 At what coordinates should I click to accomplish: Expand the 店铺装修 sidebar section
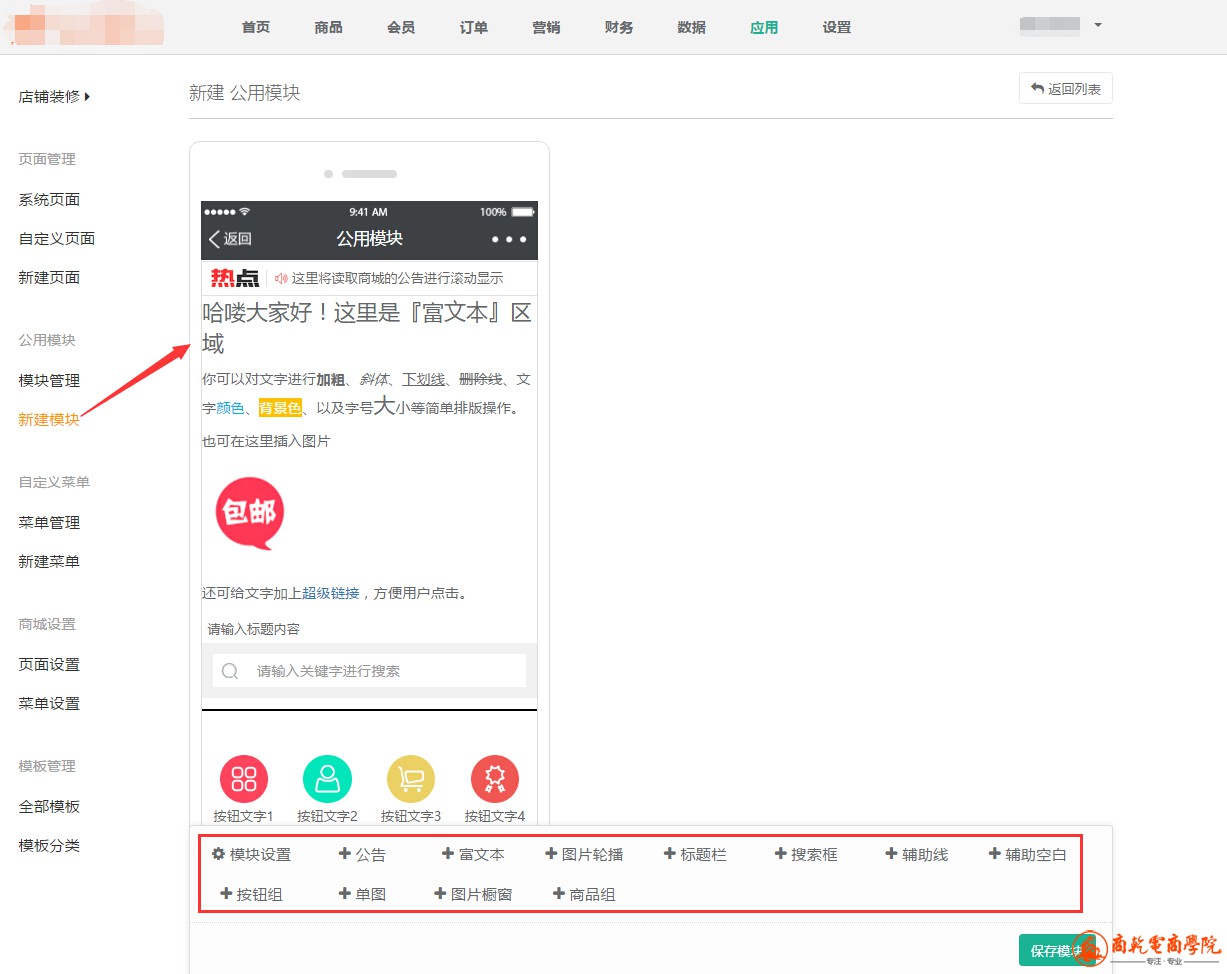[54, 97]
